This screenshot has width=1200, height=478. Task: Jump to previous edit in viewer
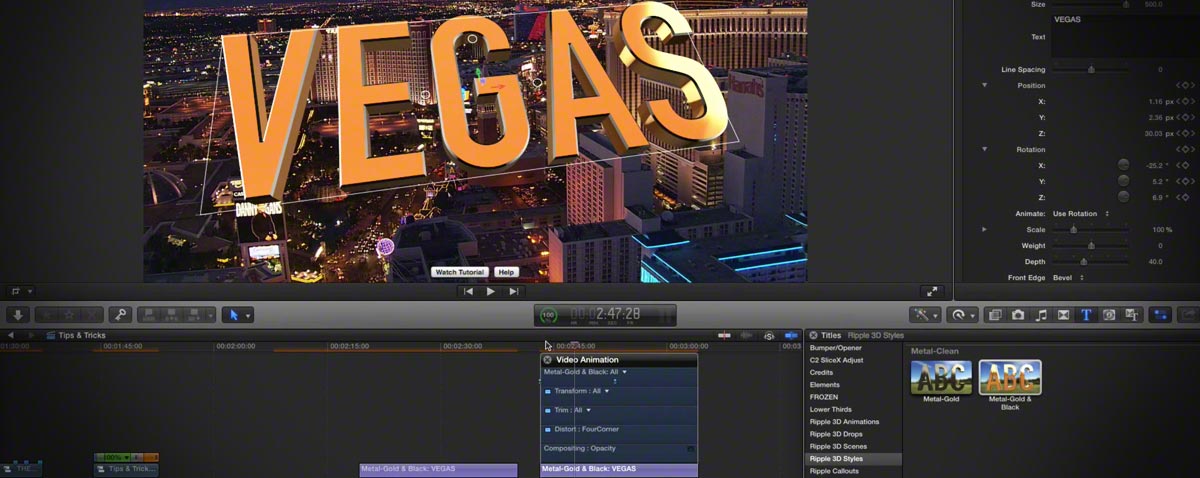tap(467, 291)
